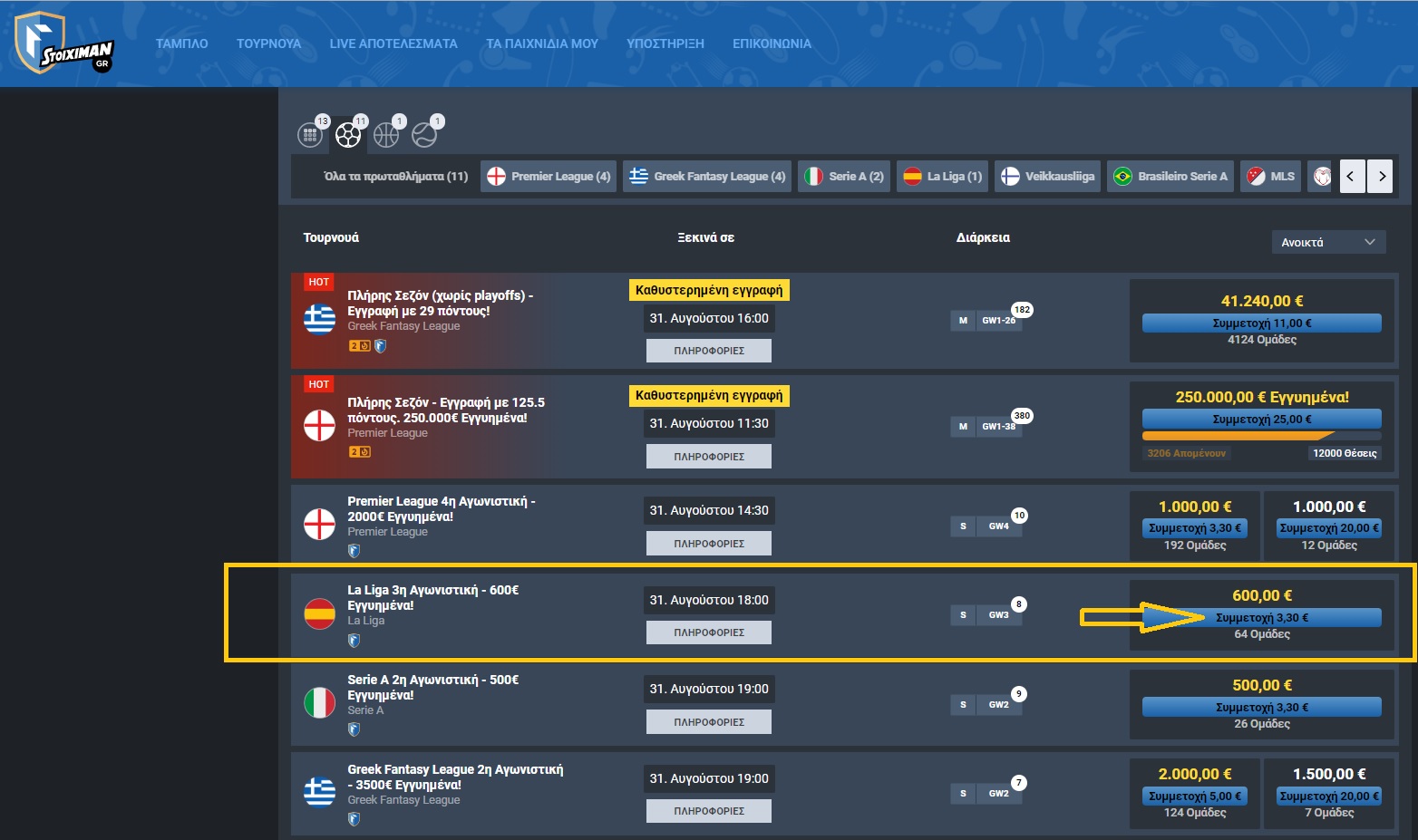1418x840 pixels.
Task: Open ΤΑ ΠΑΙΧΝΙΔΙΑ ΜΟΥ menu
Action: (542, 43)
